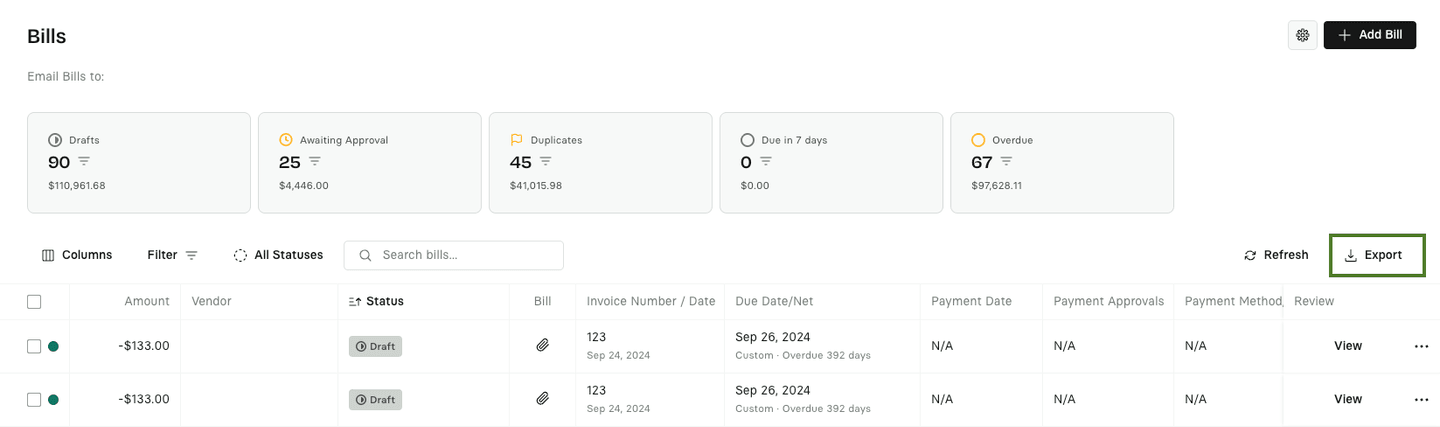This screenshot has height=427, width=1440.
Task: Select the first bill row checkbox
Action: pyautogui.click(x=34, y=346)
